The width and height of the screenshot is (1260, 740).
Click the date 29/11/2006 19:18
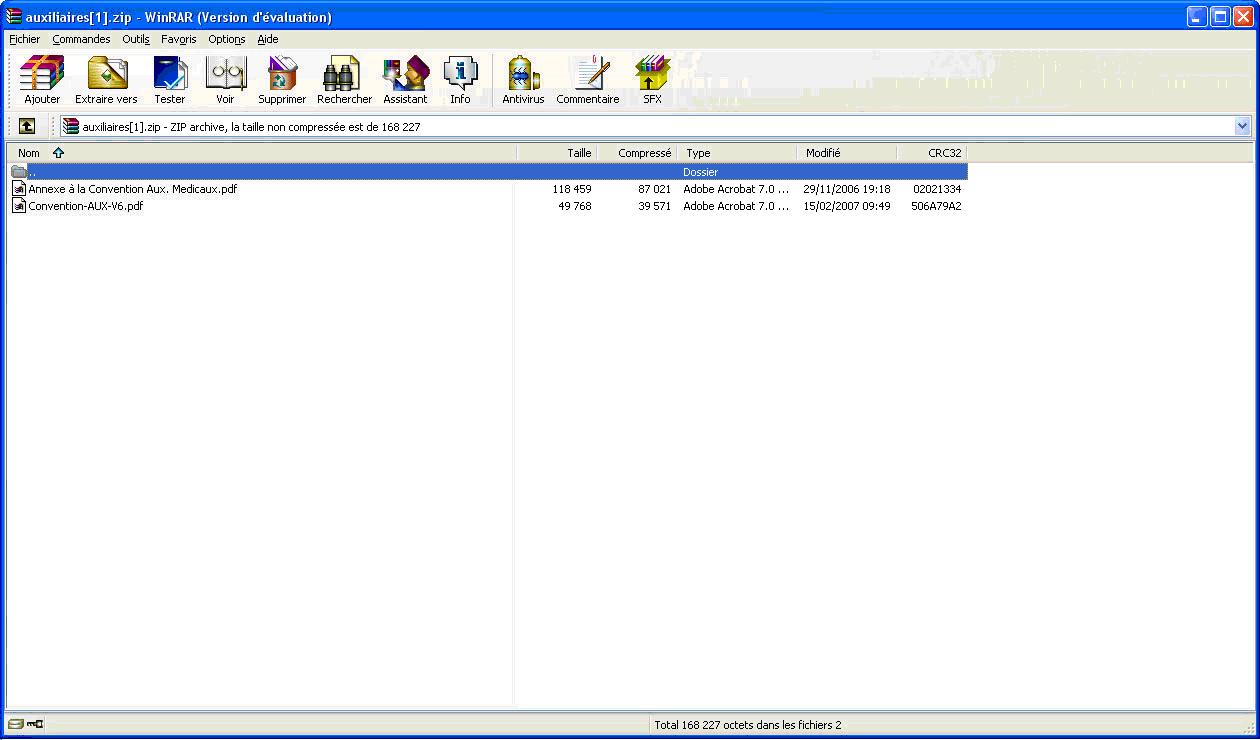point(847,189)
